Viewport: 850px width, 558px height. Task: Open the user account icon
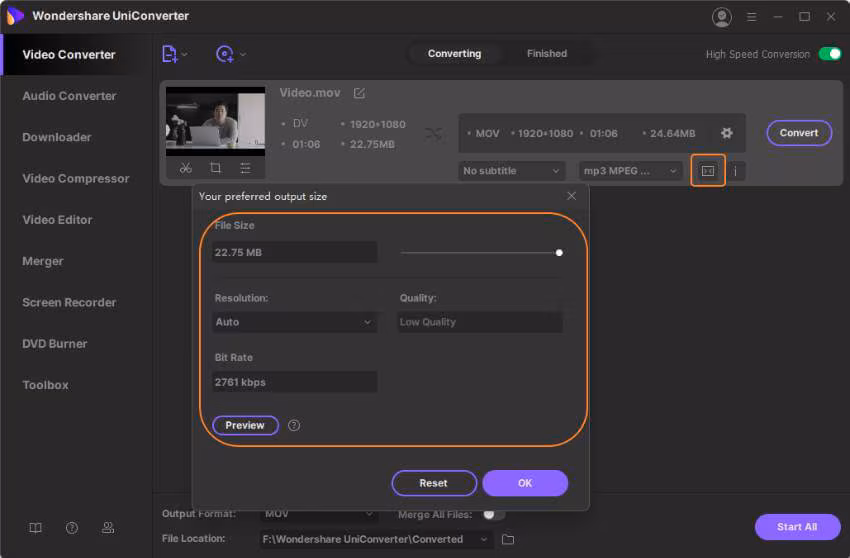[722, 17]
